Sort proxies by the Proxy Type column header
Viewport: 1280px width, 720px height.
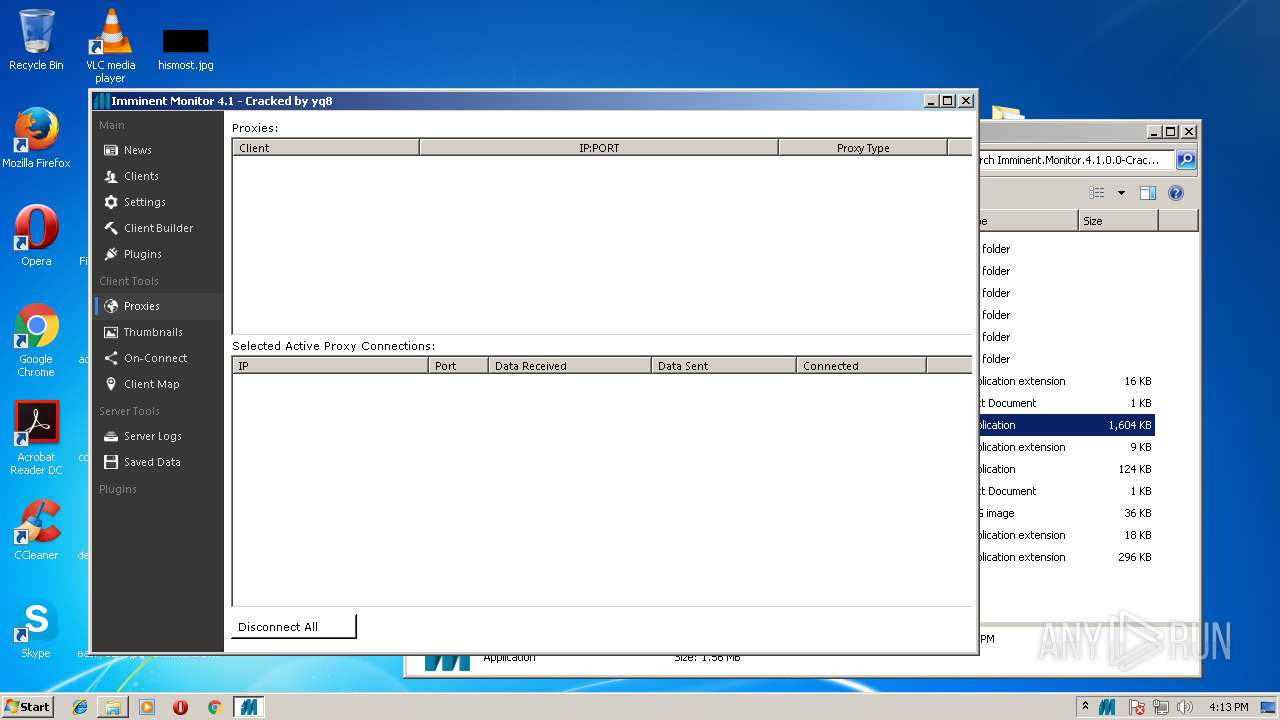coord(863,148)
